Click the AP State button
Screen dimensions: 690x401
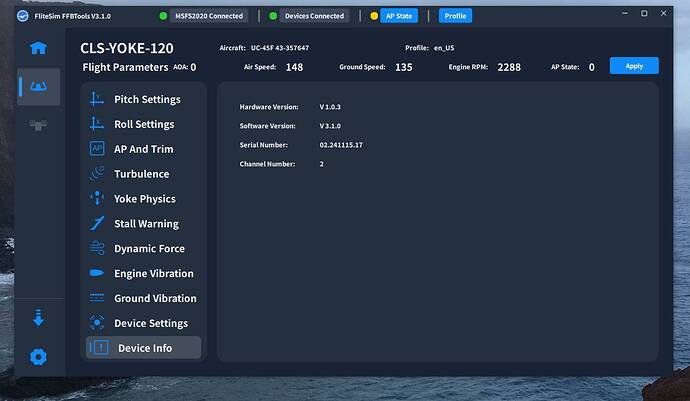[x=398, y=16]
